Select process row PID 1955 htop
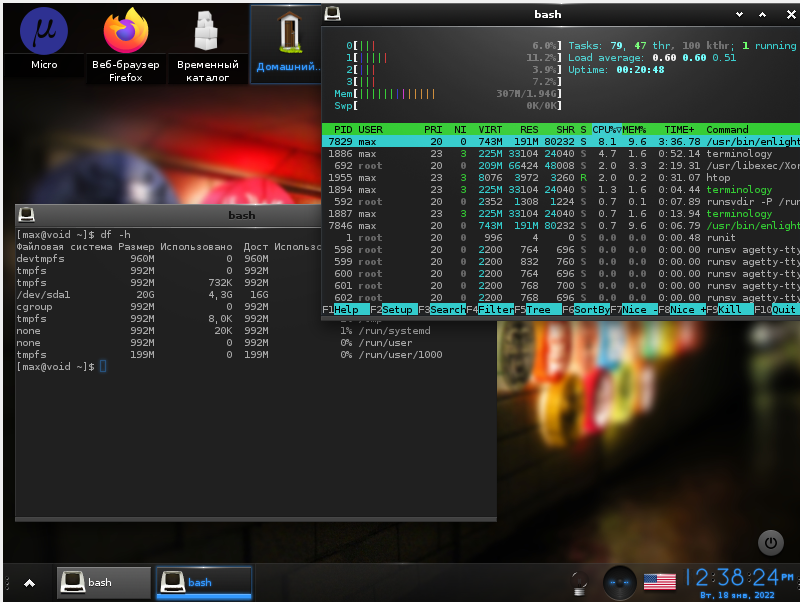The height and width of the screenshot is (602, 800). click(x=561, y=178)
